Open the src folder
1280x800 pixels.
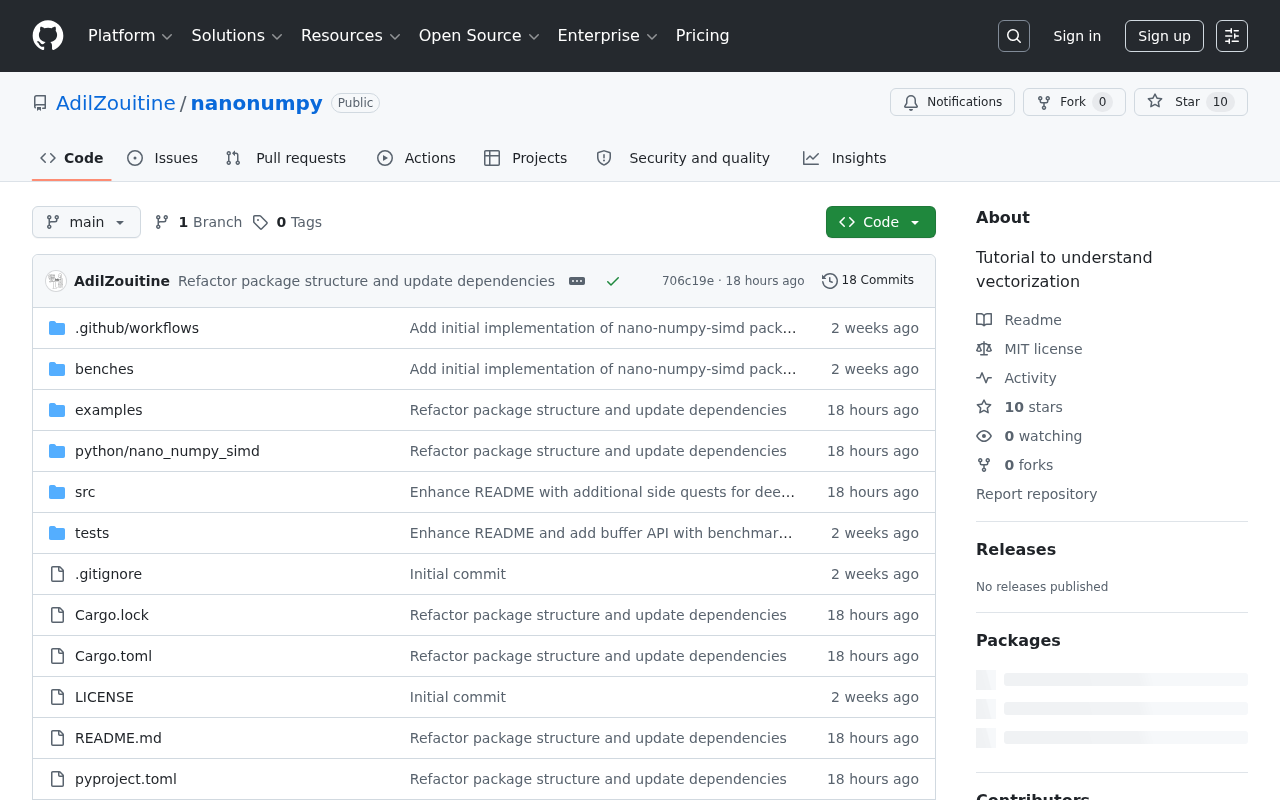[85, 492]
